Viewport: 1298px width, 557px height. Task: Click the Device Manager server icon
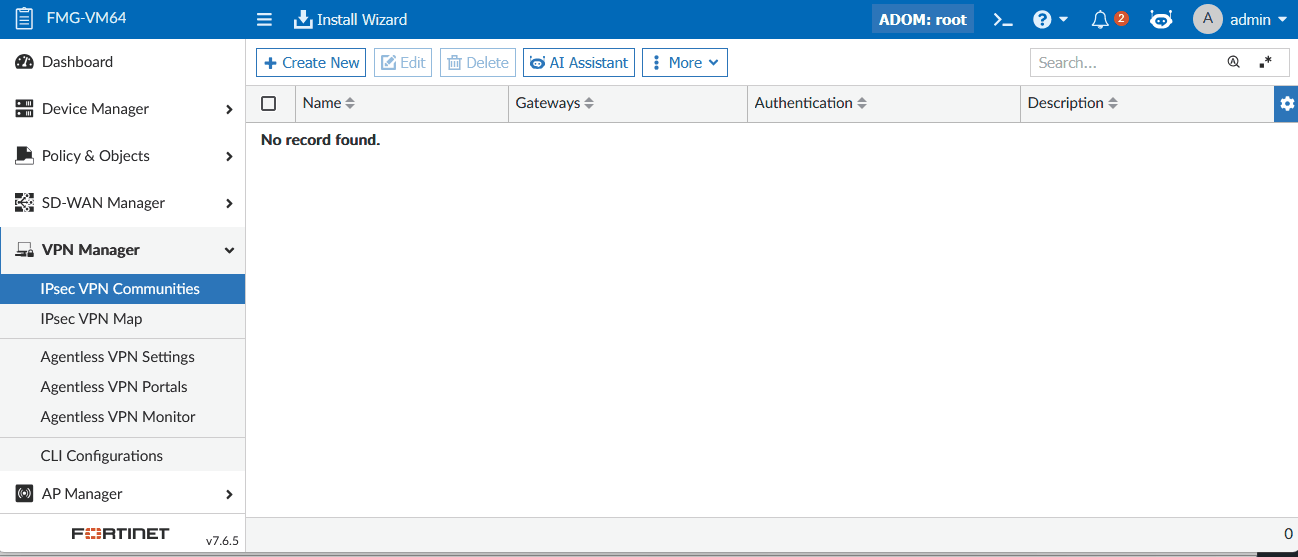click(24, 109)
